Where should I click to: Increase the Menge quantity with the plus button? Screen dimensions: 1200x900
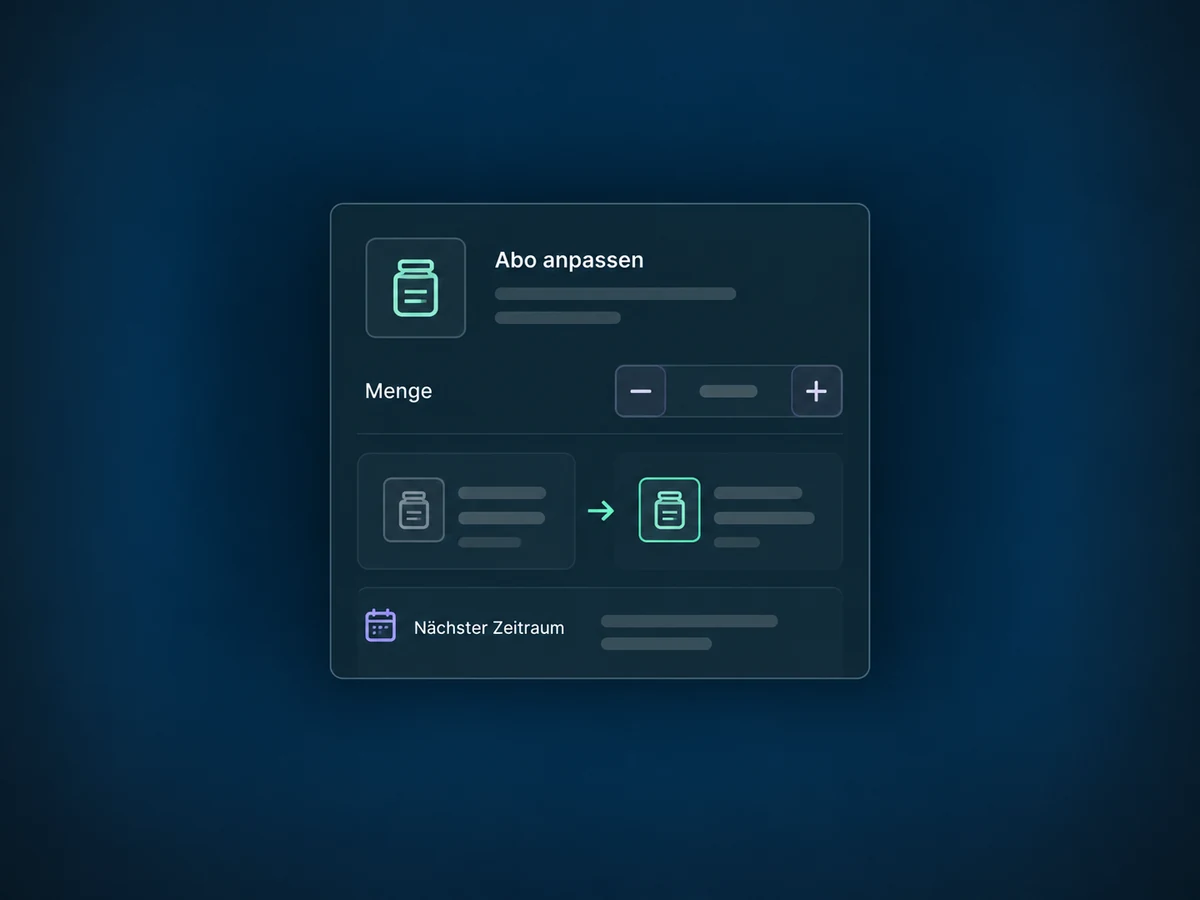click(816, 391)
